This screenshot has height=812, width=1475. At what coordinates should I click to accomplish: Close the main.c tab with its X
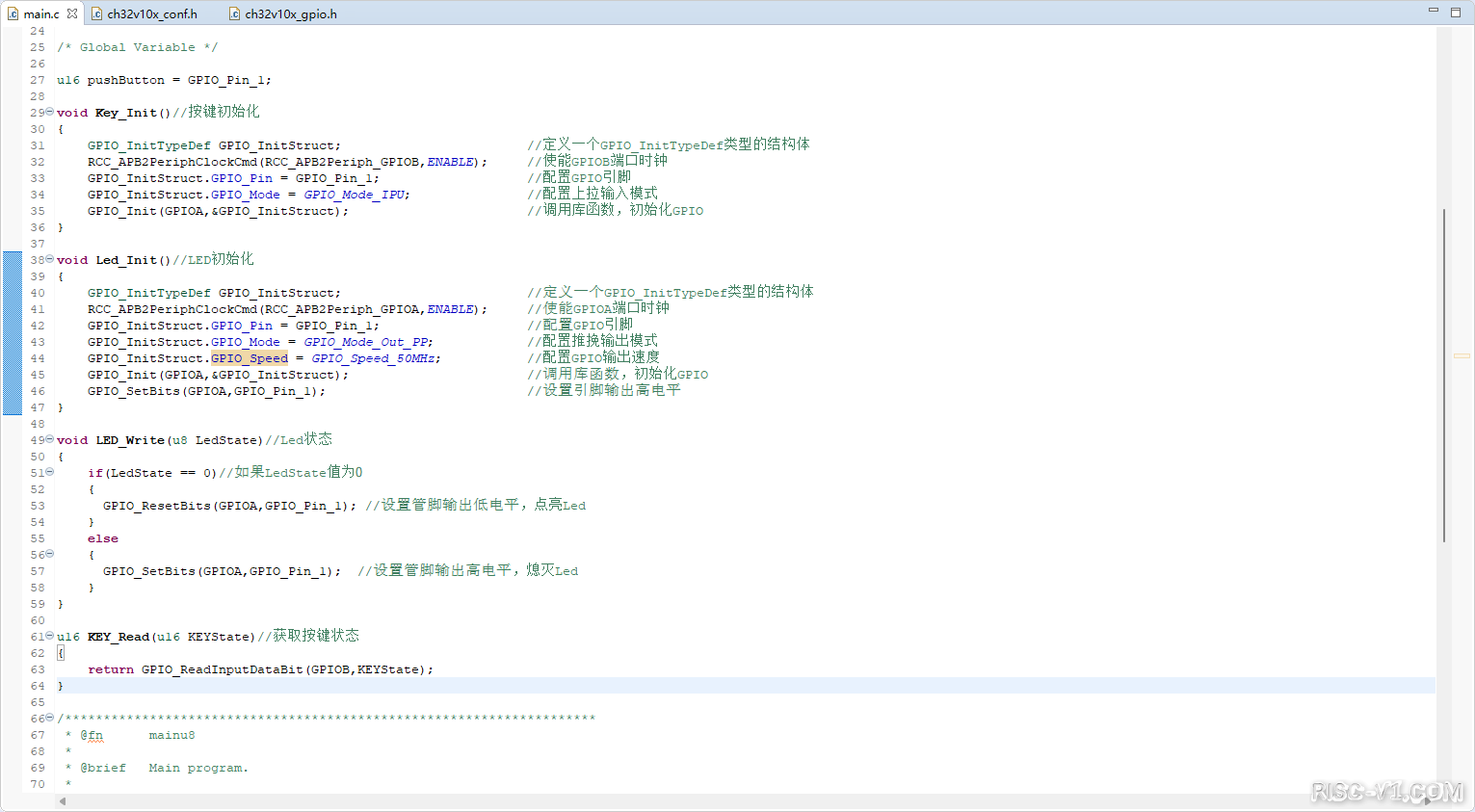tap(72, 13)
